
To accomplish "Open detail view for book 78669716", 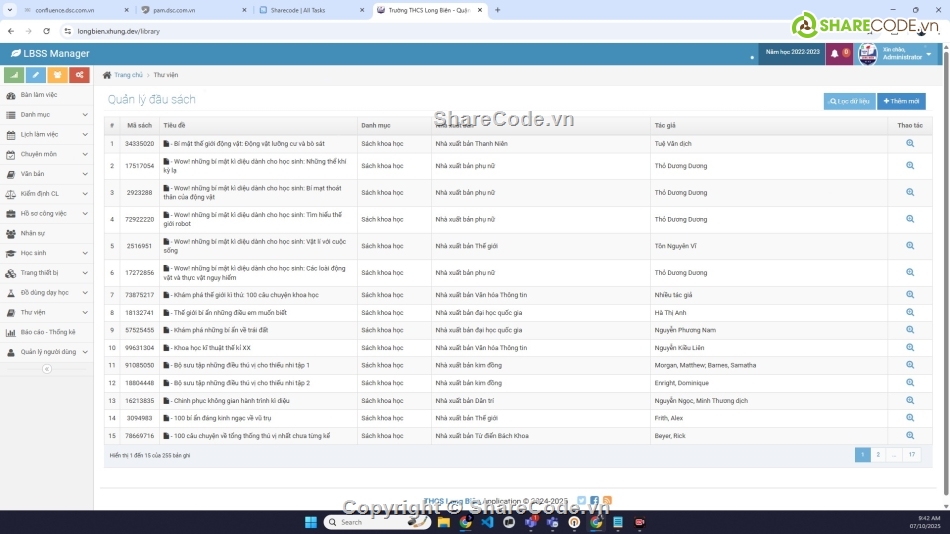I will click(910, 436).
